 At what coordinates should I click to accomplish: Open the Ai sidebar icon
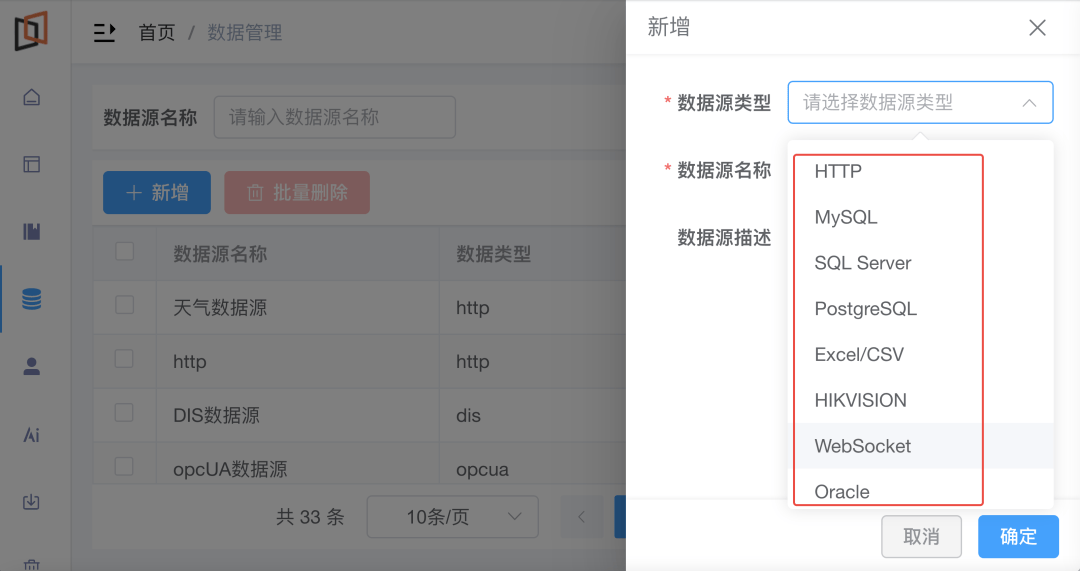pos(32,435)
